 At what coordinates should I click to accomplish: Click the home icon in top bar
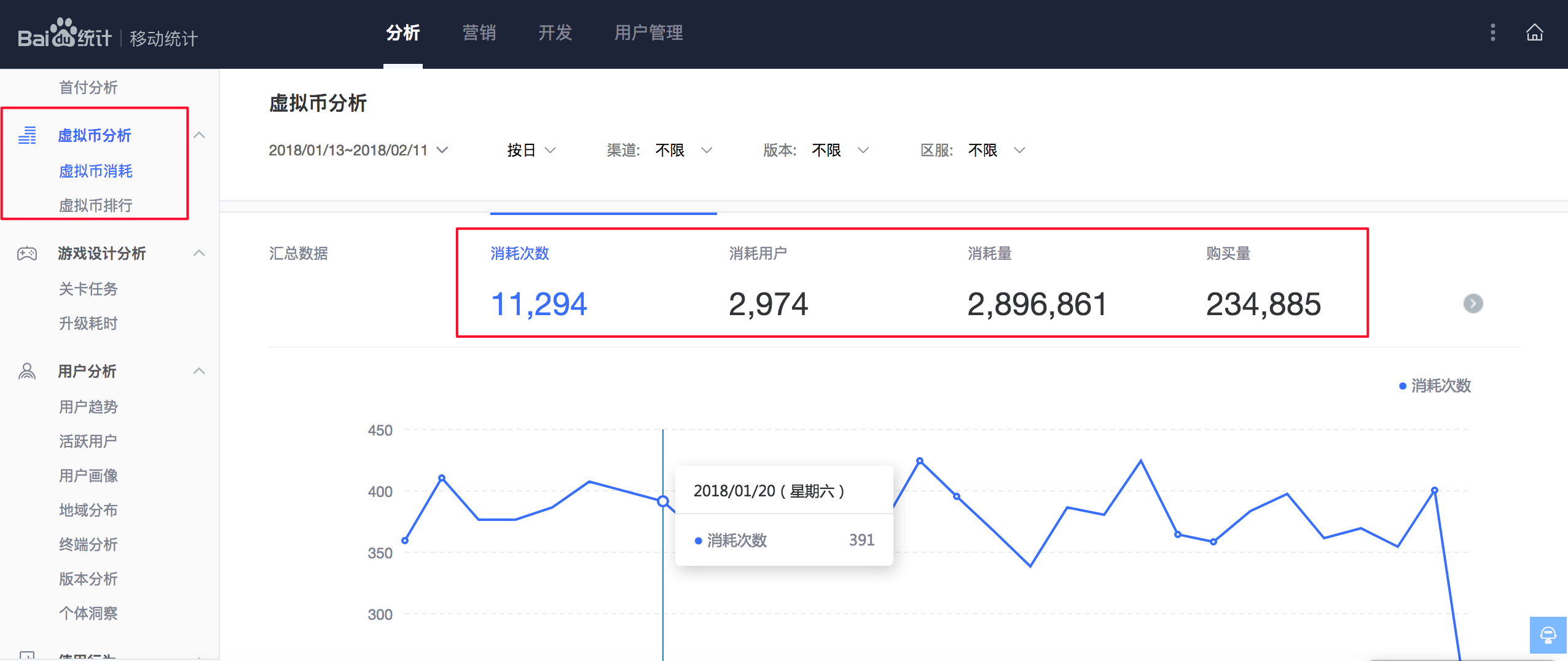click(x=1534, y=33)
